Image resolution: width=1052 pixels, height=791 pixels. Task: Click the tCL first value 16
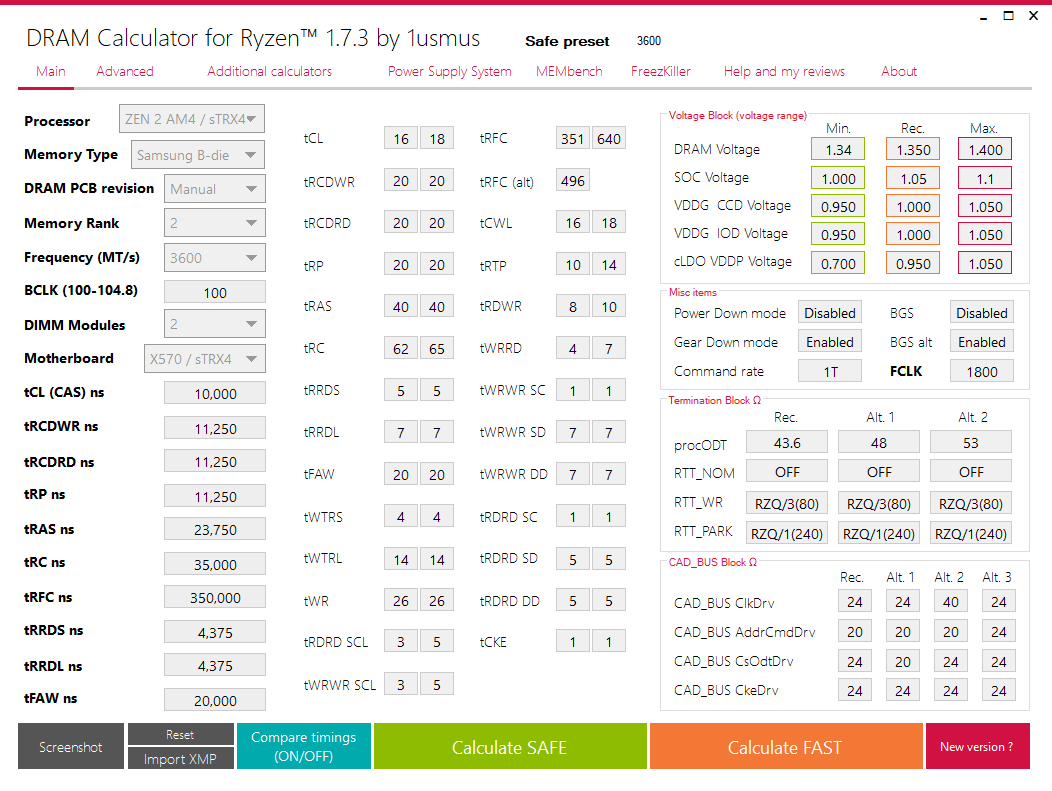[x=401, y=138]
